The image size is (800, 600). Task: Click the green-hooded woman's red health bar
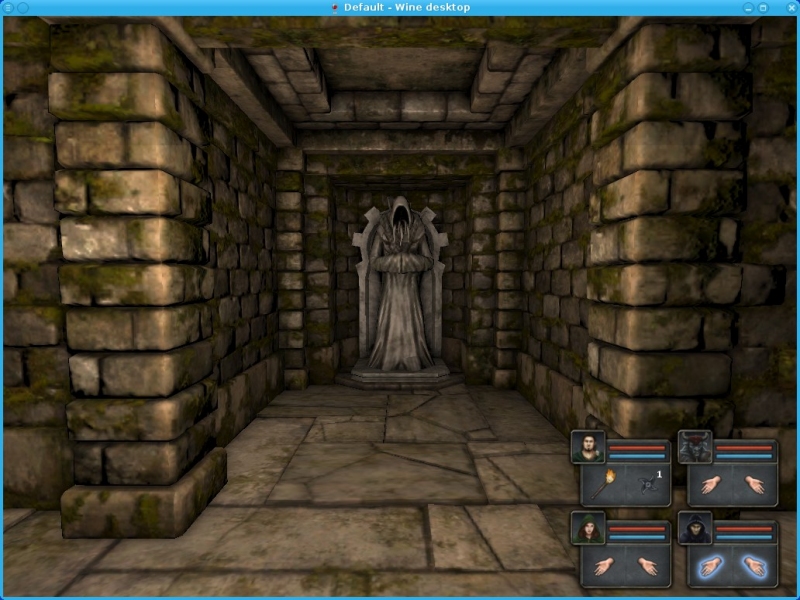pyautogui.click(x=637, y=527)
